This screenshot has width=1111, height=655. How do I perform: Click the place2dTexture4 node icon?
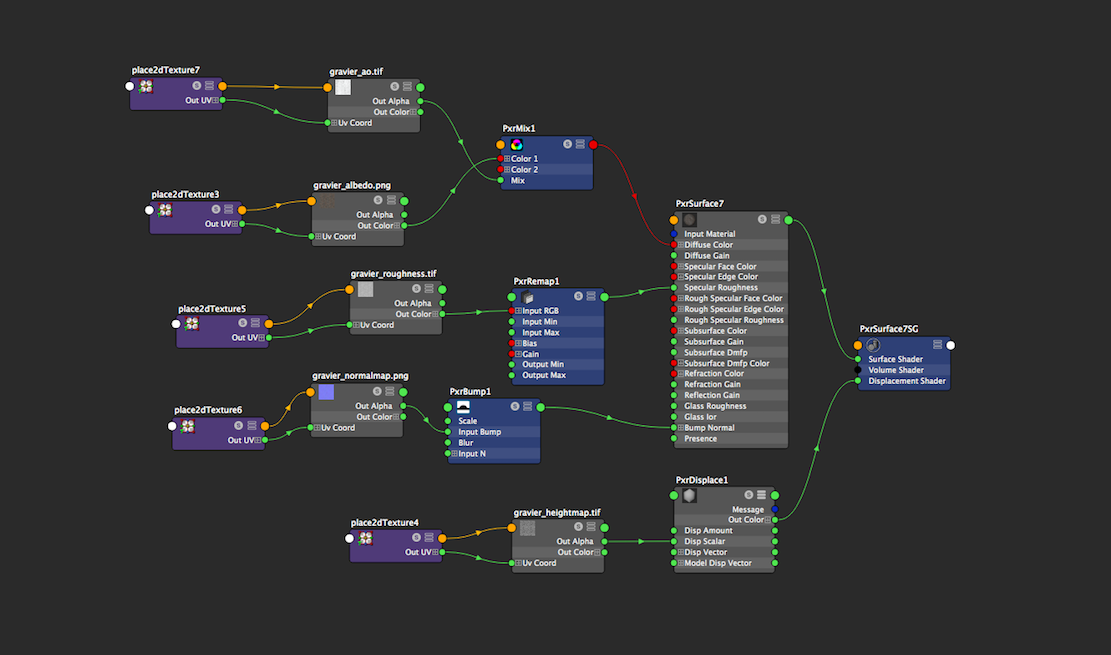(x=366, y=538)
